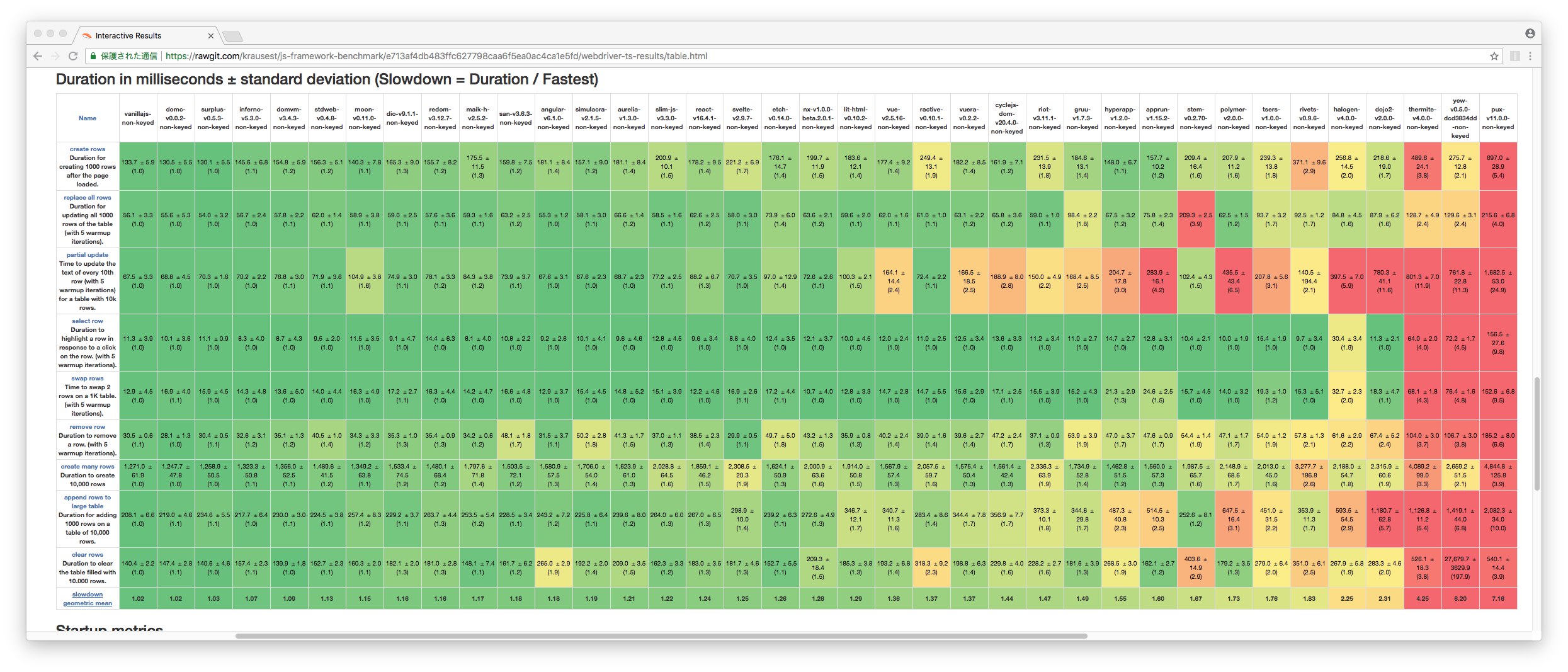Click the yew-v0.5.0 column header

(x=1460, y=118)
